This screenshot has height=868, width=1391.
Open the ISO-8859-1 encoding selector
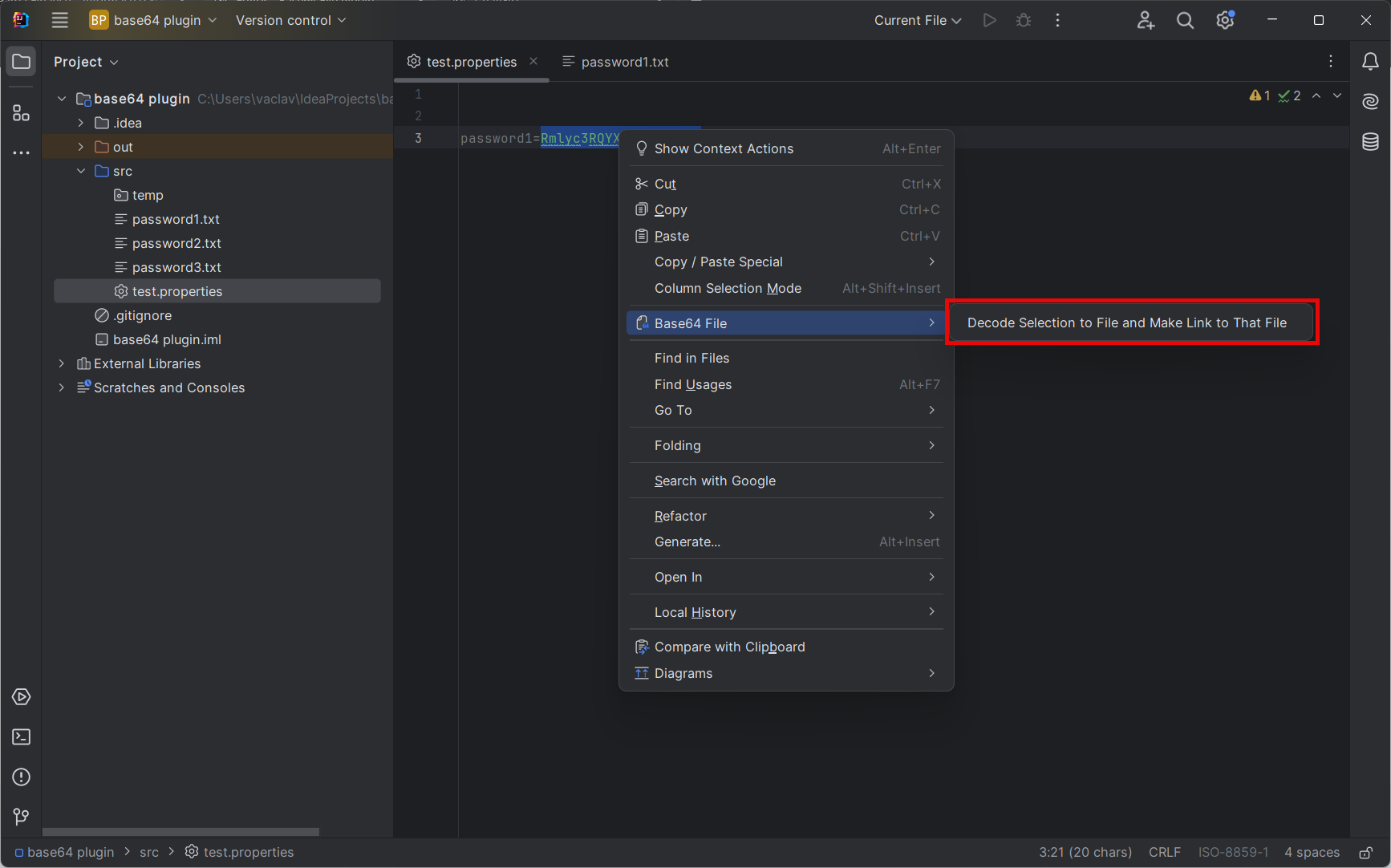pos(1233,852)
